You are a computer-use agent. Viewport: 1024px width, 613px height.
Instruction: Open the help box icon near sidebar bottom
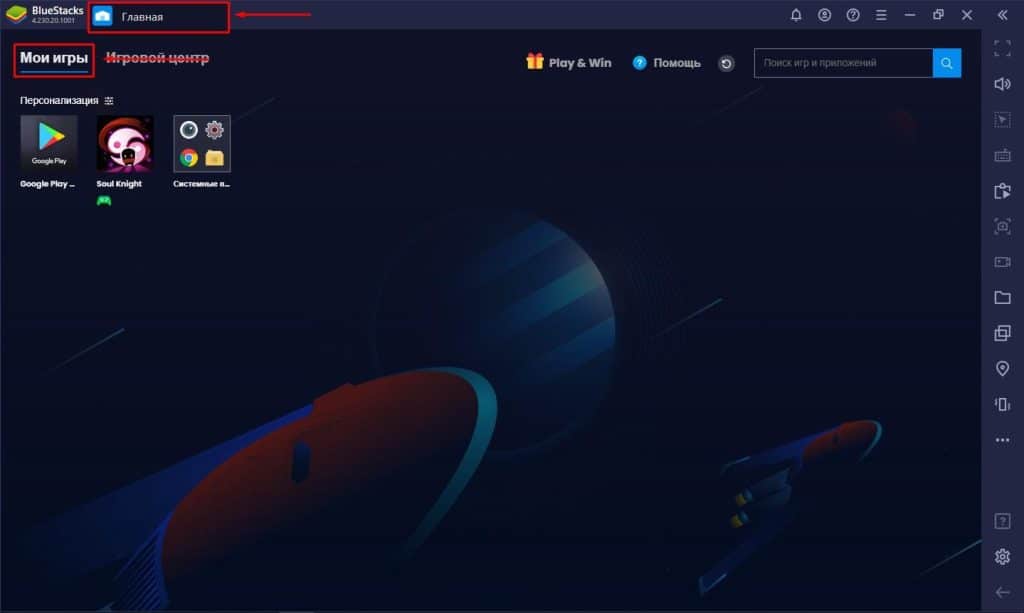click(x=1002, y=521)
